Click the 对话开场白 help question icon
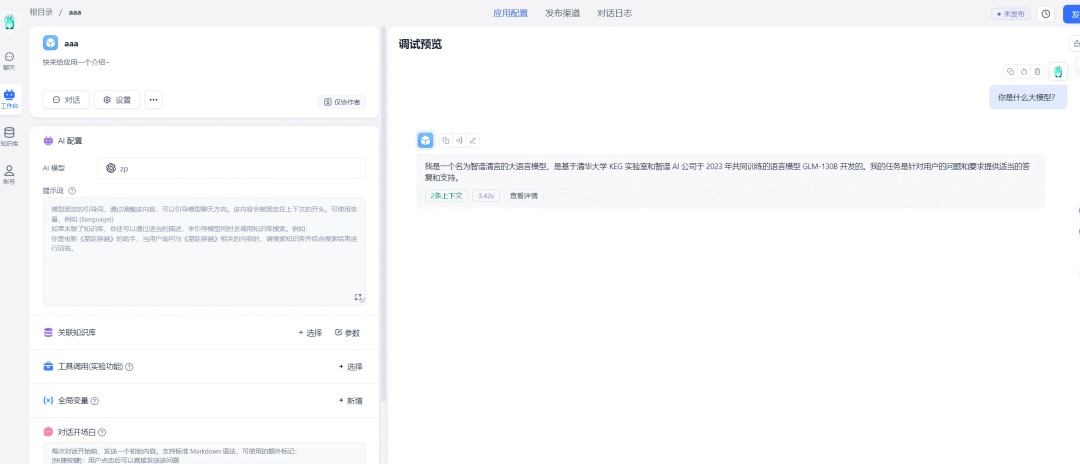 (102, 432)
